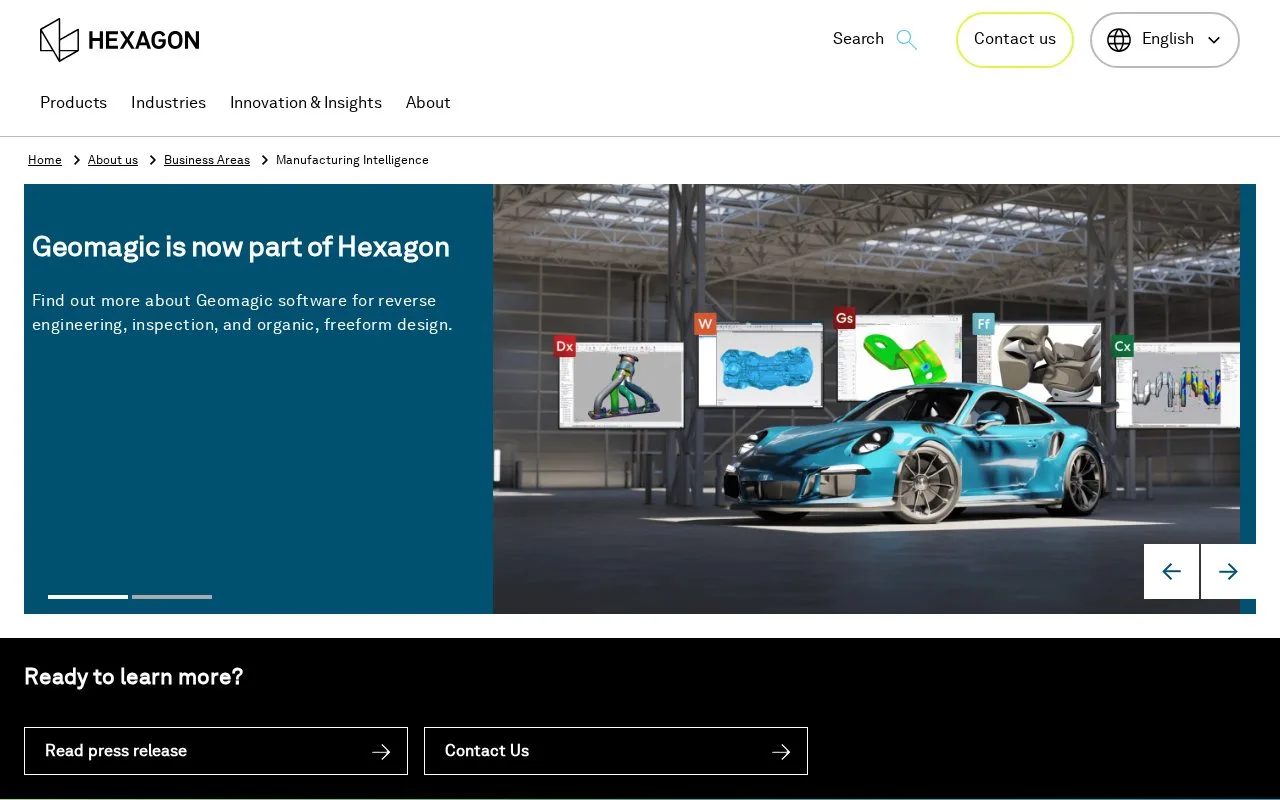Click the Contact us header button
Image resolution: width=1280 pixels, height=800 pixels.
pyautogui.click(x=1015, y=40)
